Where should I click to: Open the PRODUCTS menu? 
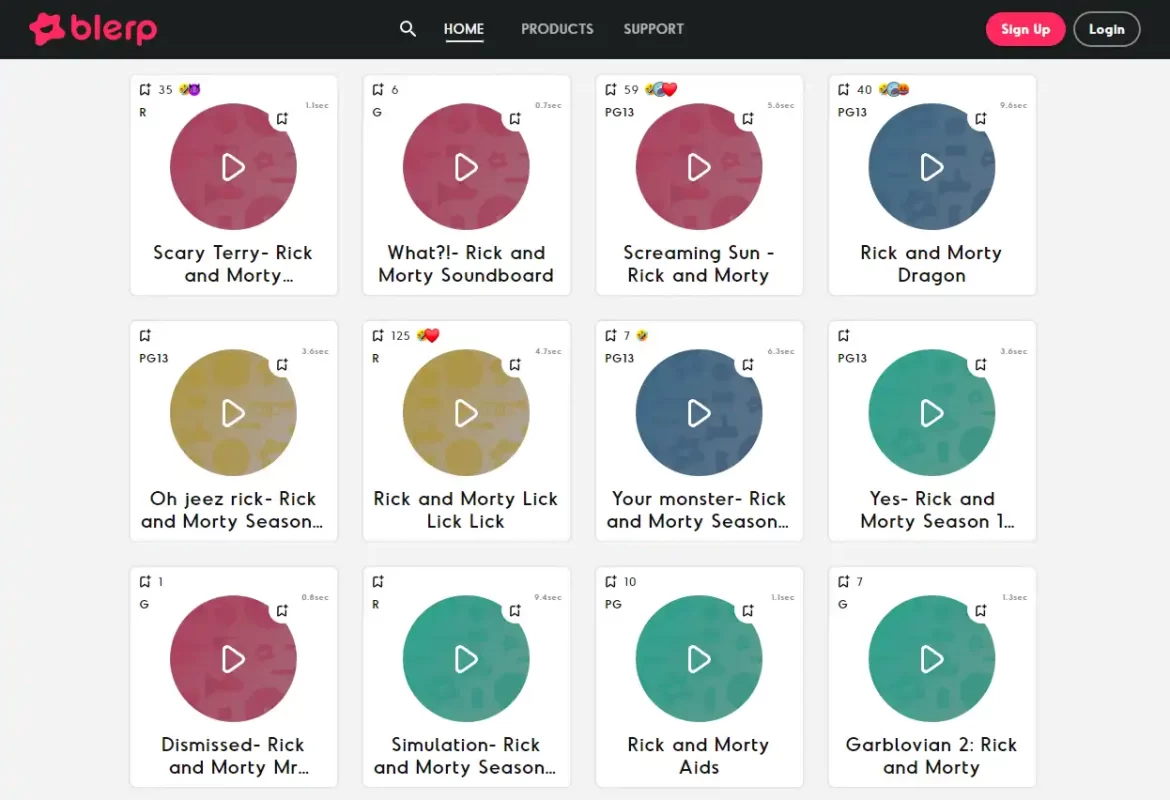(x=557, y=29)
